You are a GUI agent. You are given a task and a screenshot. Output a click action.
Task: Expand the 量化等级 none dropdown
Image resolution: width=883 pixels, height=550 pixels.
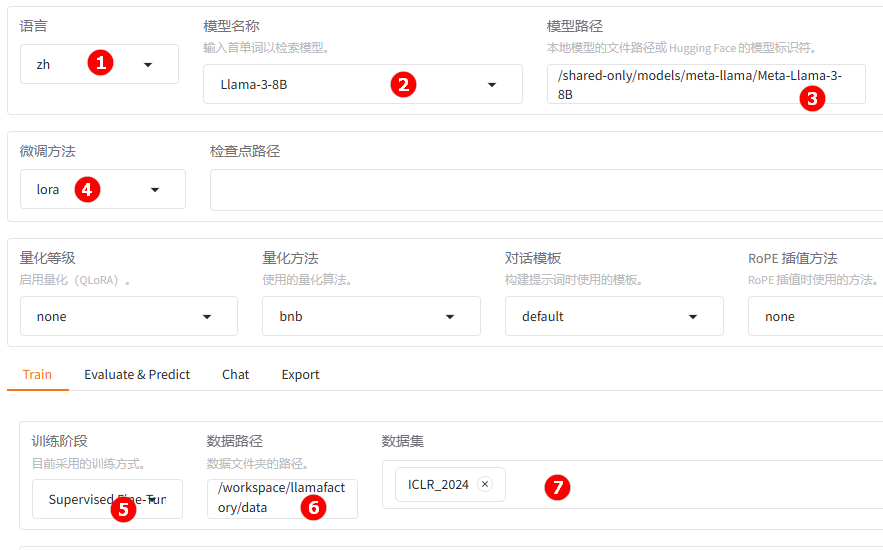207,317
